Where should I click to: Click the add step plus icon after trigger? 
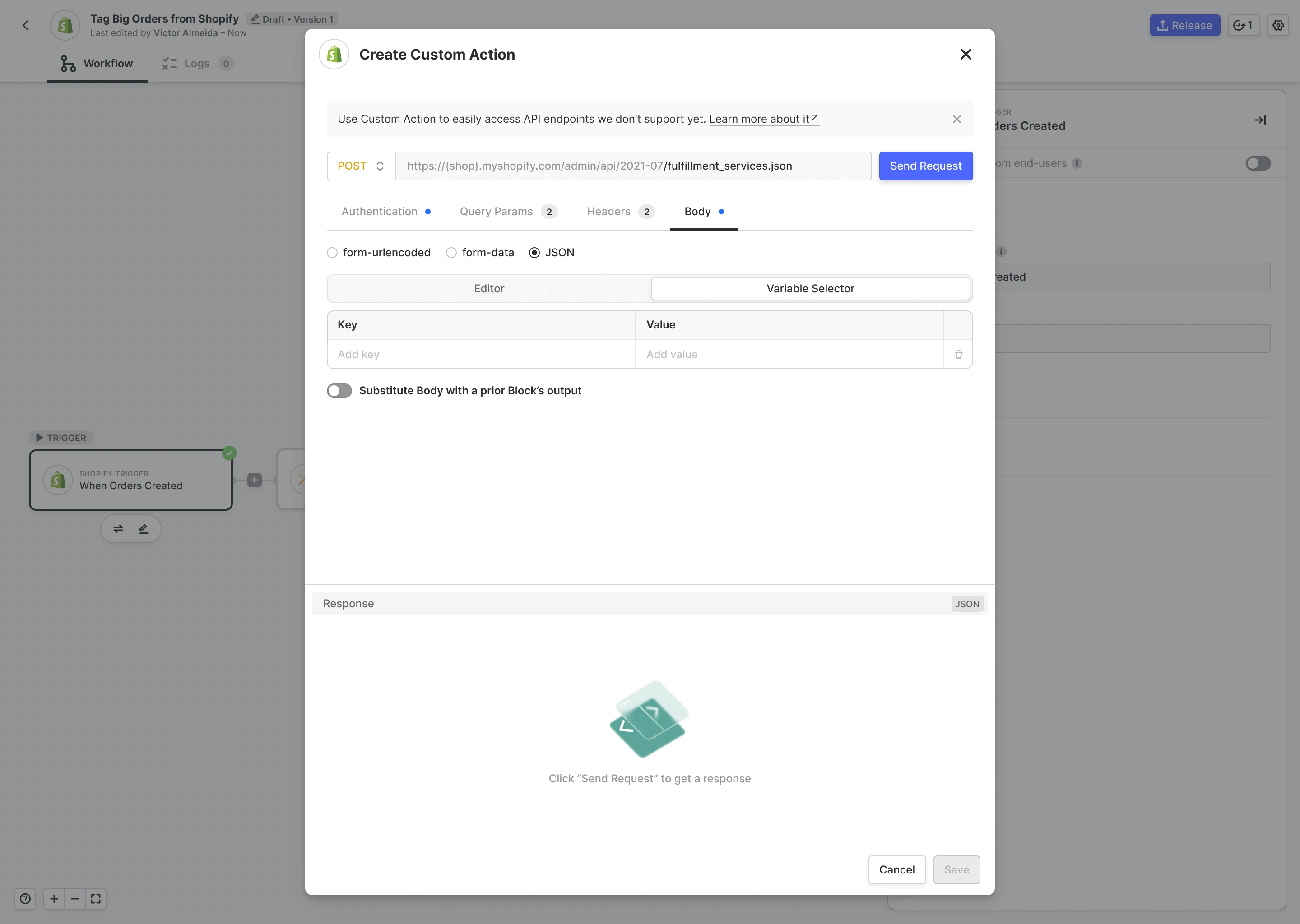coord(255,480)
